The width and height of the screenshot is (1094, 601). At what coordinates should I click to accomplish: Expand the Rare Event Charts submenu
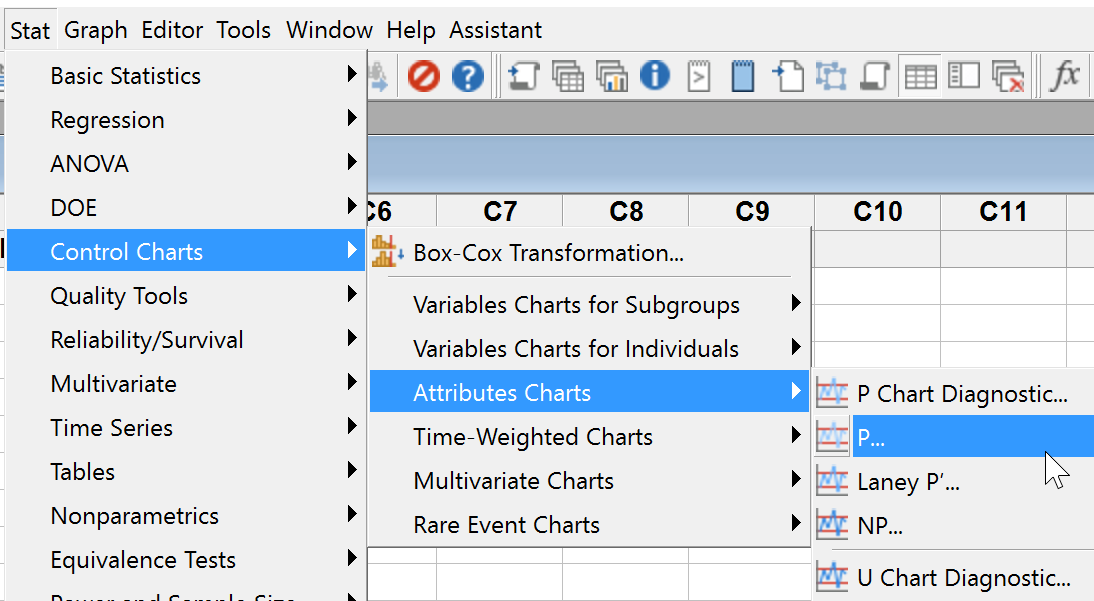click(x=506, y=525)
